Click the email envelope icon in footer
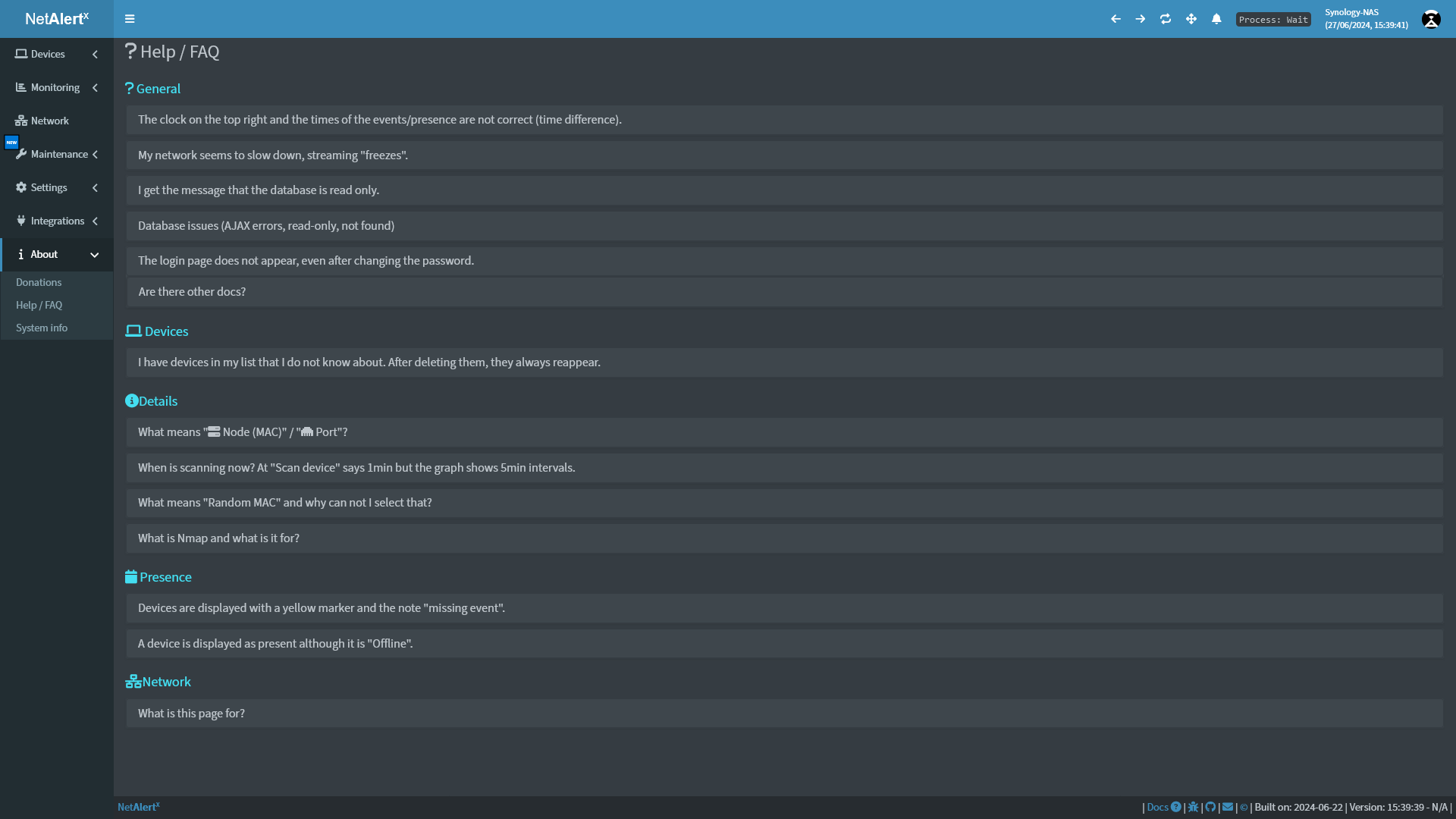Screen dimensions: 1456x819 pyautogui.click(x=1228, y=807)
